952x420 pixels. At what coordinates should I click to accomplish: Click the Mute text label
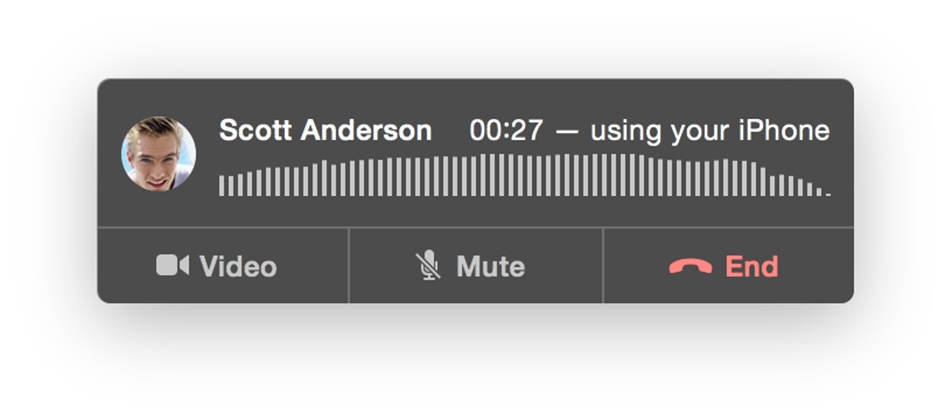pos(490,266)
